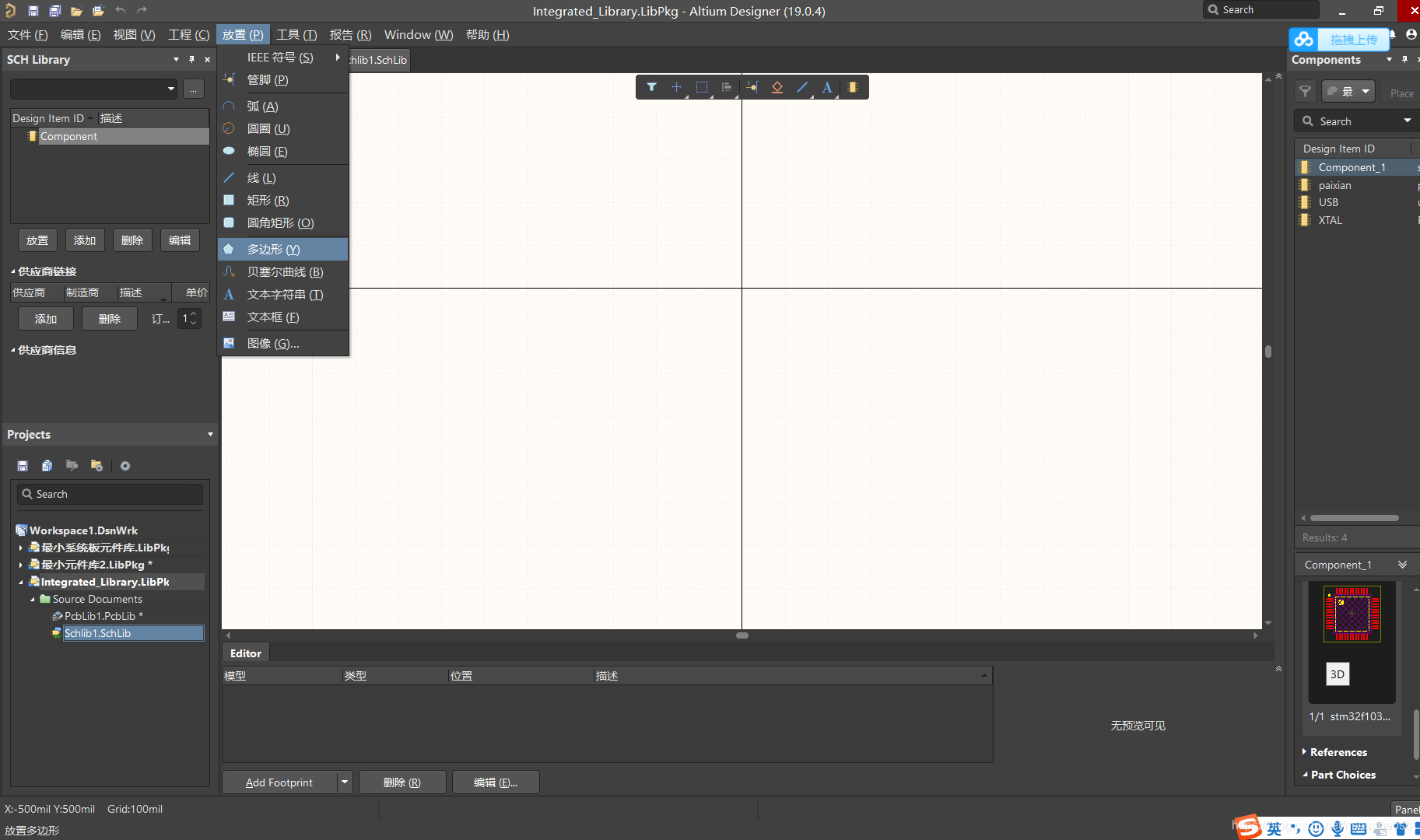Open the IEEE 符号 (S) submenu

pos(283,58)
